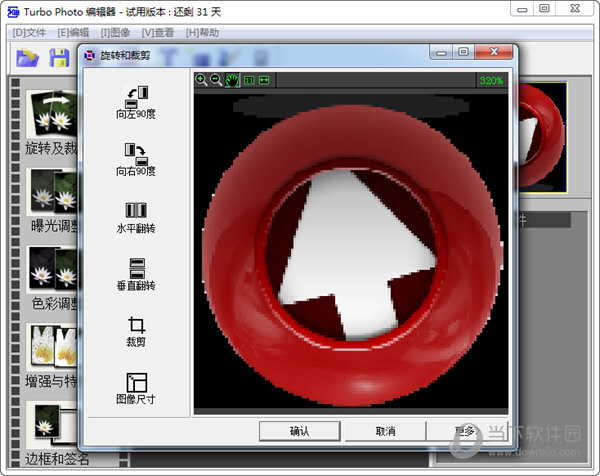Select the horizontal flip (水平翻转) tool

coord(136,211)
